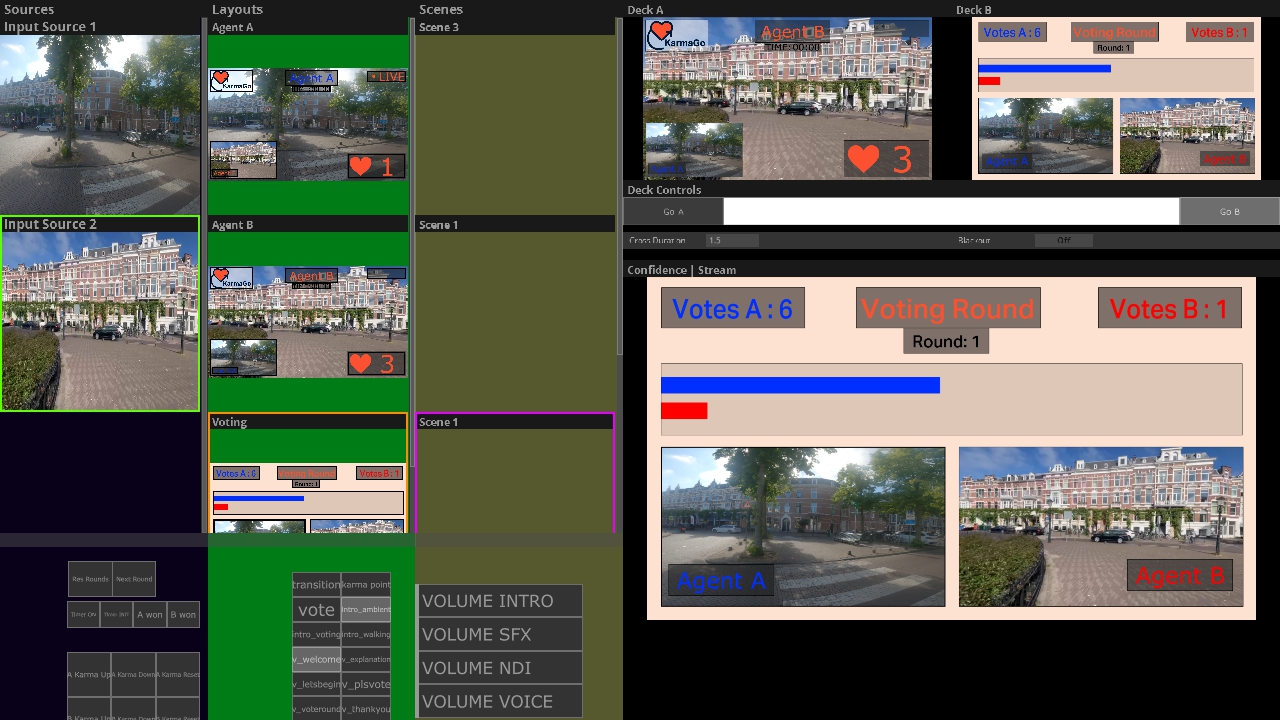Trigger the intro_walking audio button
This screenshot has height=720, width=1280.
pyautogui.click(x=366, y=634)
